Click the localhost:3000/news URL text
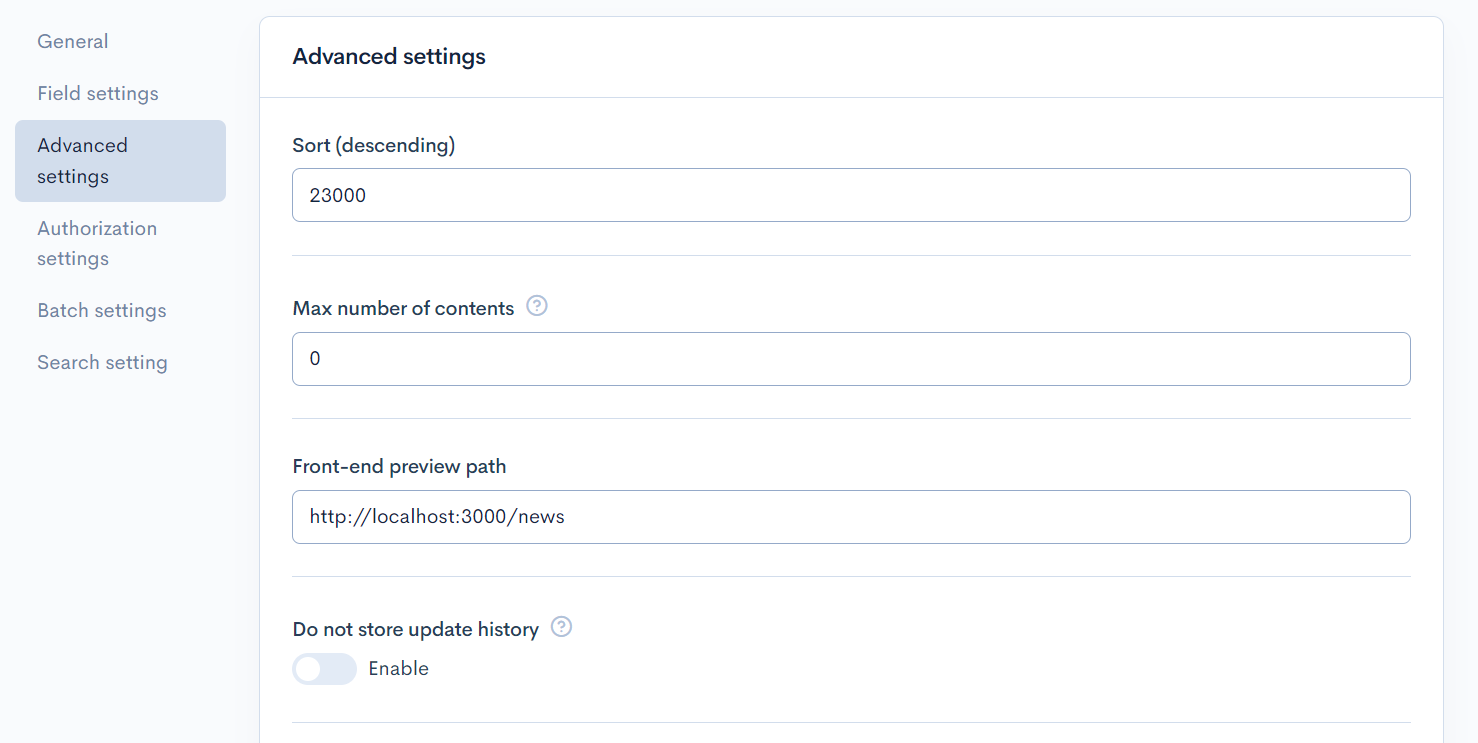This screenshot has width=1478, height=743. point(437,518)
